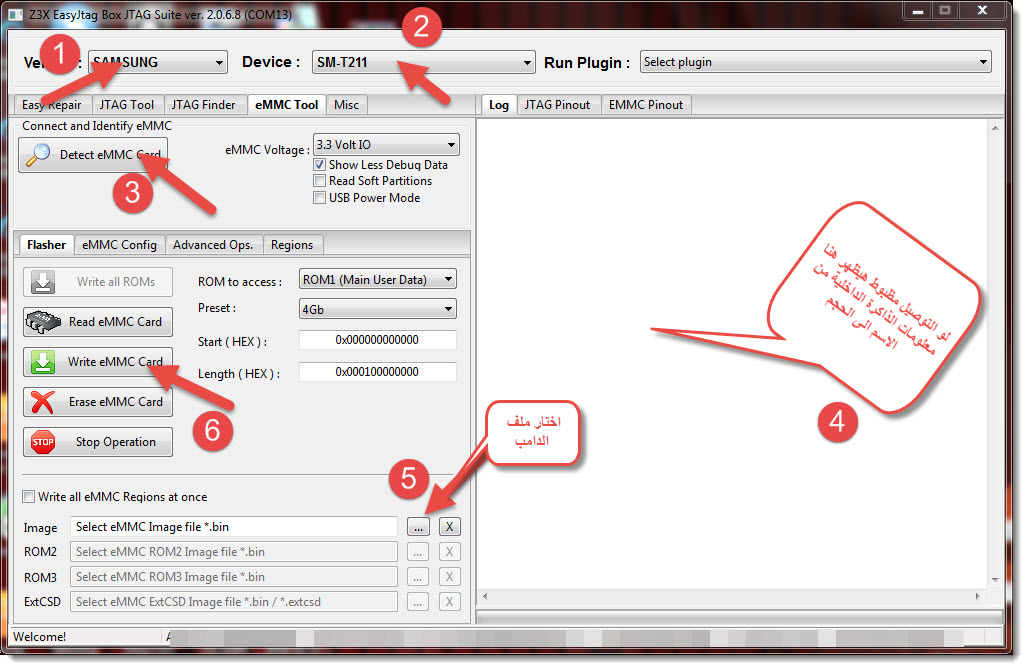The width and height of the screenshot is (1028, 670).
Task: Open the Misc tab
Action: point(346,105)
